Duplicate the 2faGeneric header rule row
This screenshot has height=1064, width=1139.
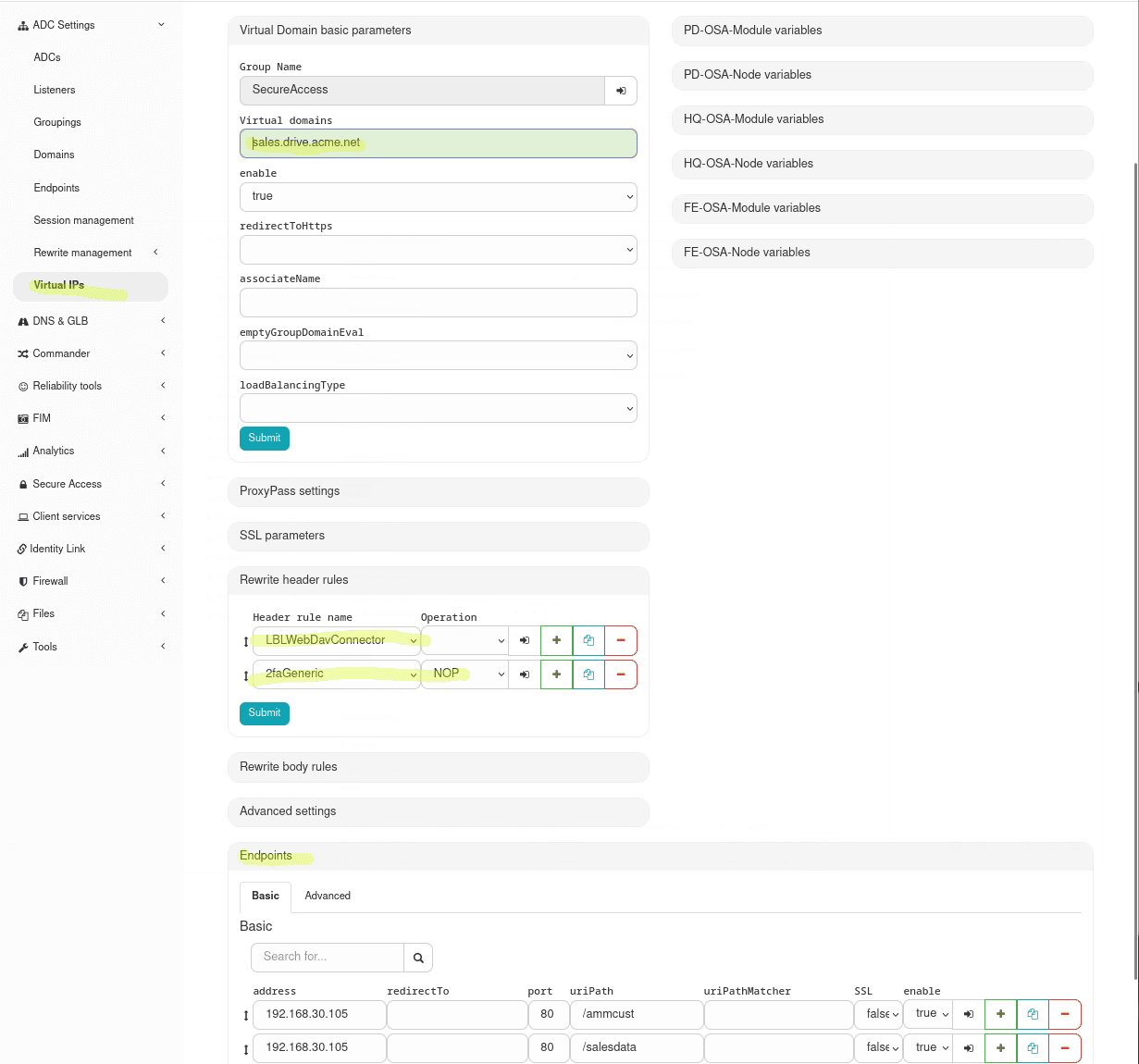click(x=588, y=674)
